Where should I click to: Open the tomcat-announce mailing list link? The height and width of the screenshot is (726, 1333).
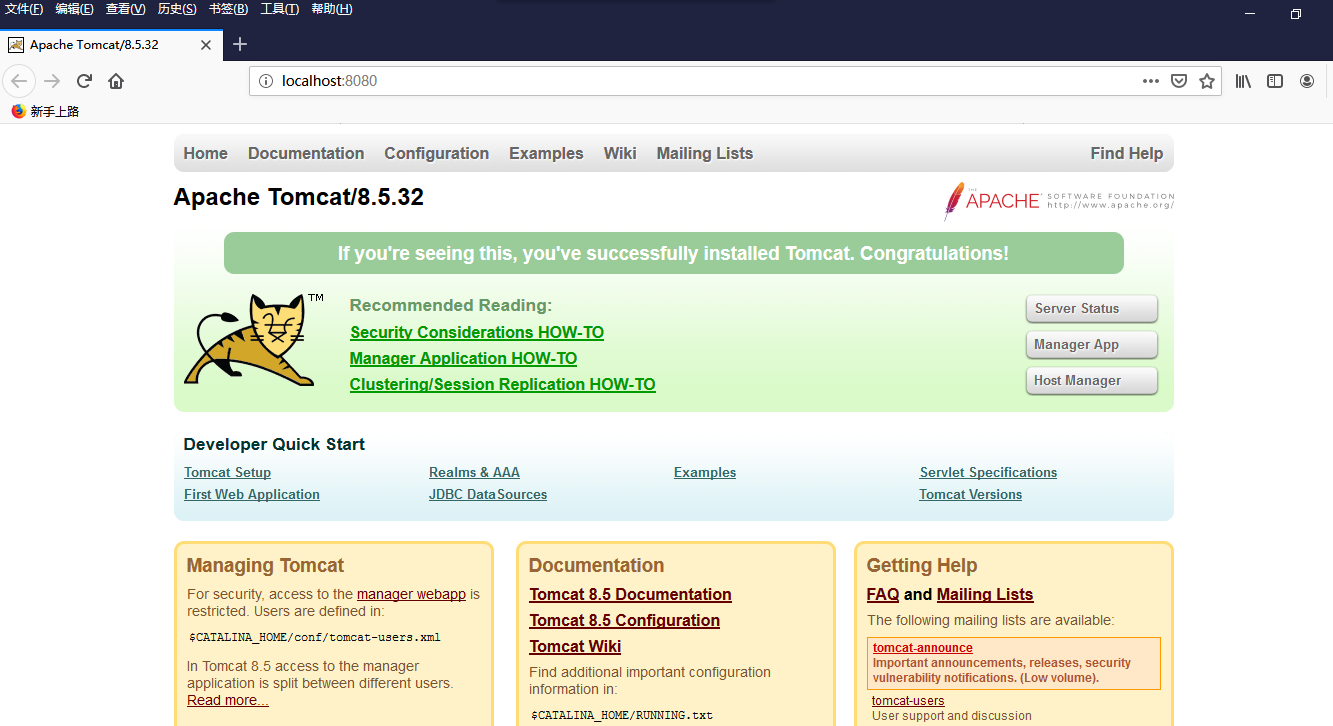(x=923, y=648)
